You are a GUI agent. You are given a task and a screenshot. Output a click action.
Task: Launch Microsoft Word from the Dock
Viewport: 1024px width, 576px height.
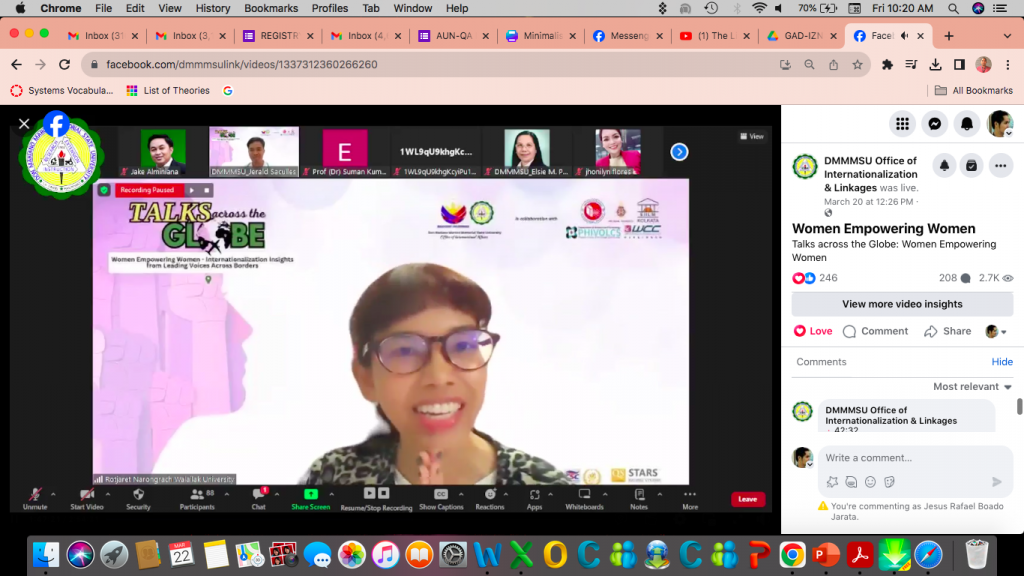487,555
